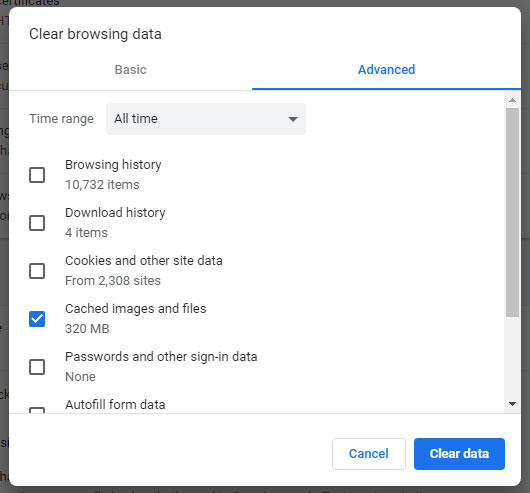Check the Browsing history checkbox
The image size is (530, 493).
pos(37,175)
